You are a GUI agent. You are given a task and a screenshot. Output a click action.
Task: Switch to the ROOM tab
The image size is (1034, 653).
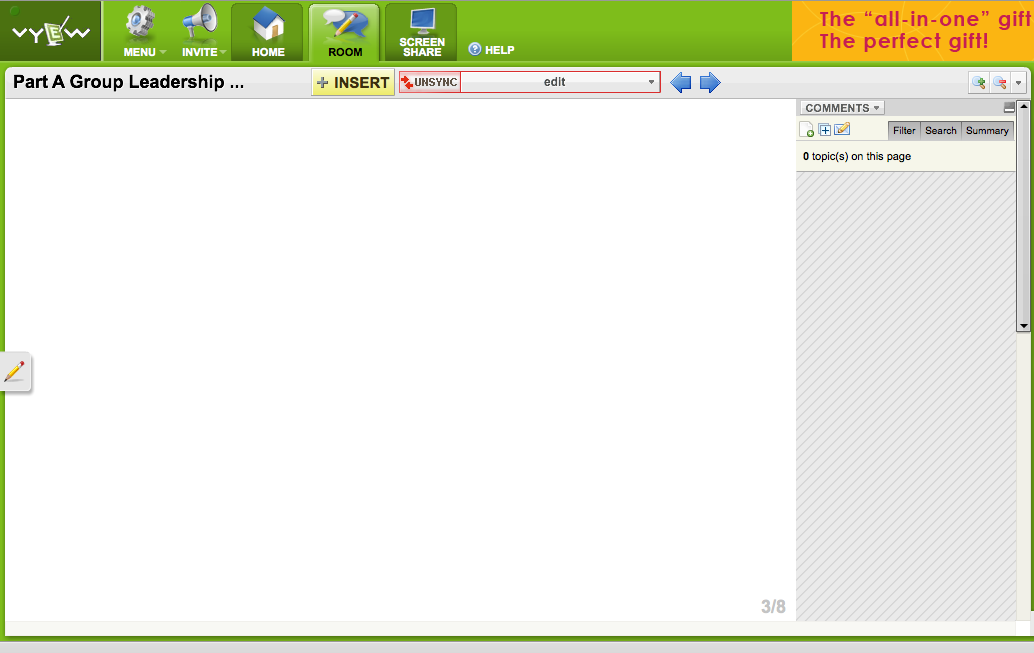[344, 31]
